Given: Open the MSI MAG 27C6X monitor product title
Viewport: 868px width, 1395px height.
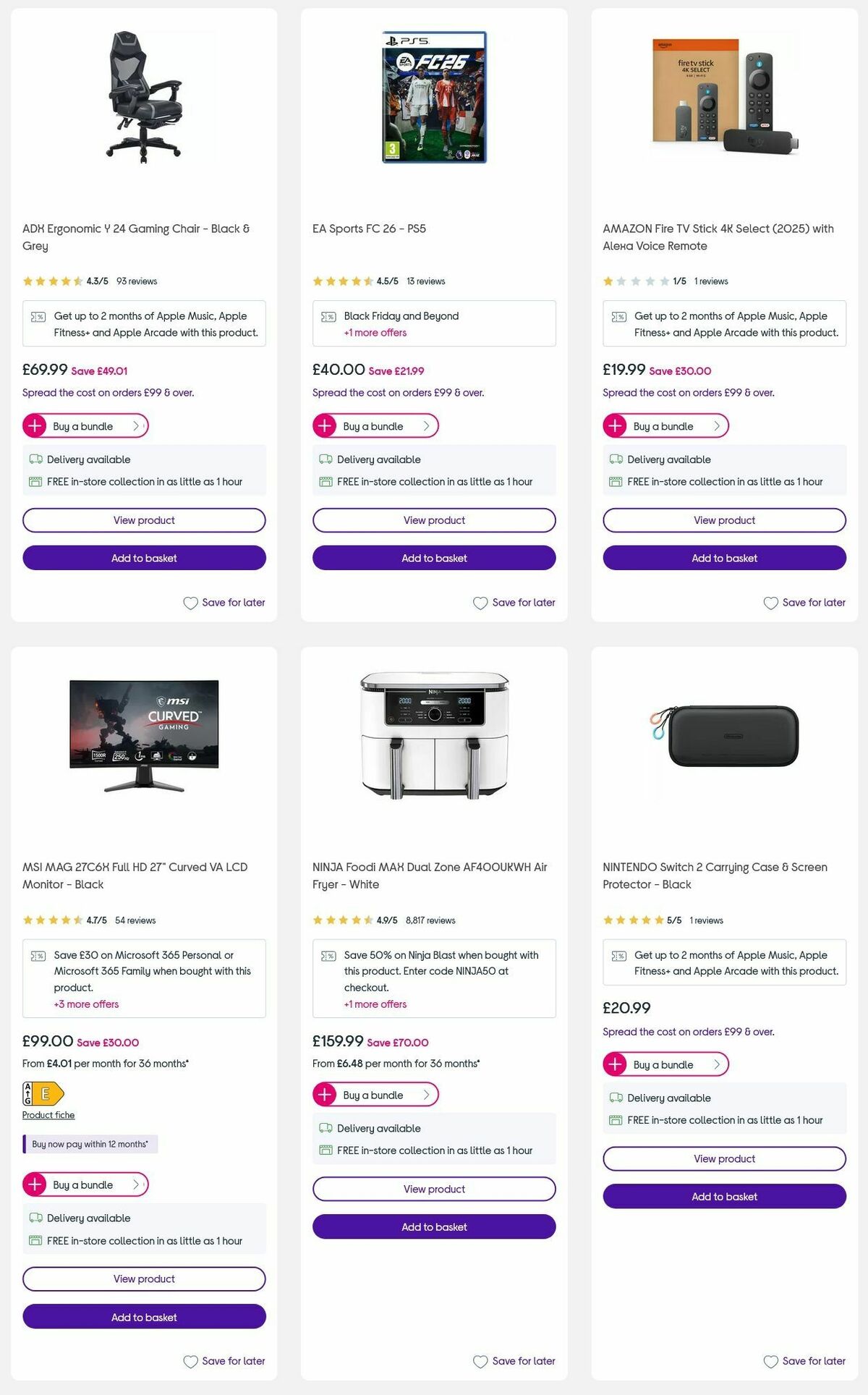Looking at the screenshot, I should 135,875.
